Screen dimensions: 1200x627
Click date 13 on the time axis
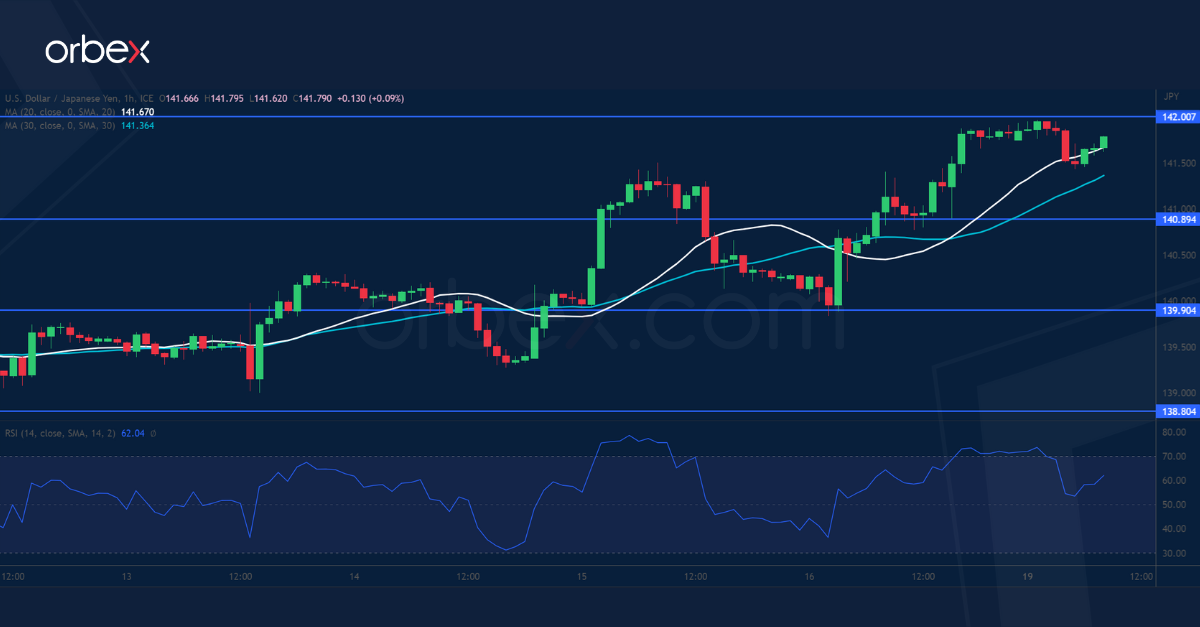click(127, 577)
